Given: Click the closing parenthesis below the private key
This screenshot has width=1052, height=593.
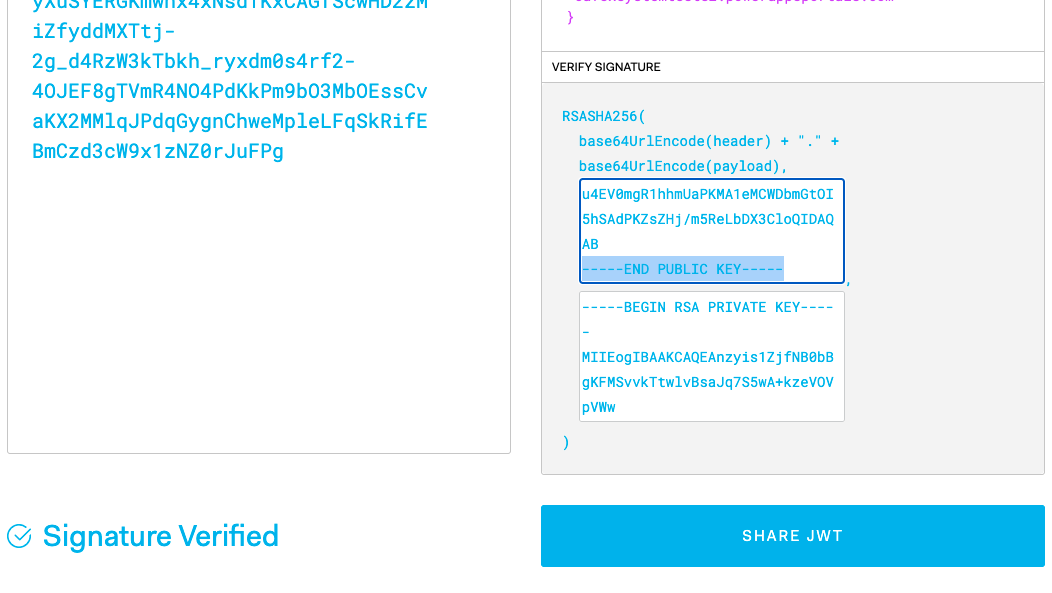Looking at the screenshot, I should click(566, 443).
